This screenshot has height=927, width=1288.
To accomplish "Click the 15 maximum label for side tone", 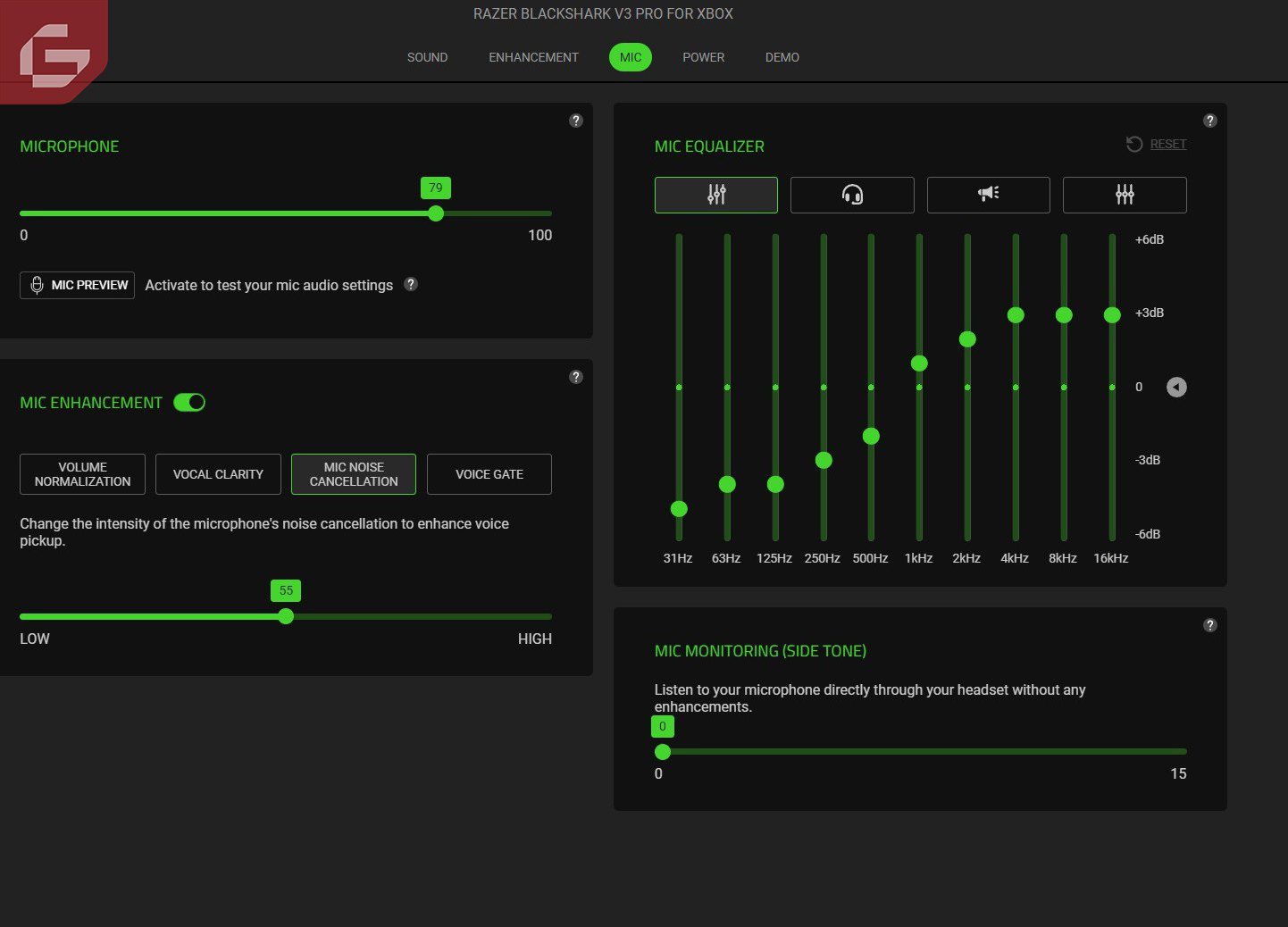I will pyautogui.click(x=1179, y=773).
